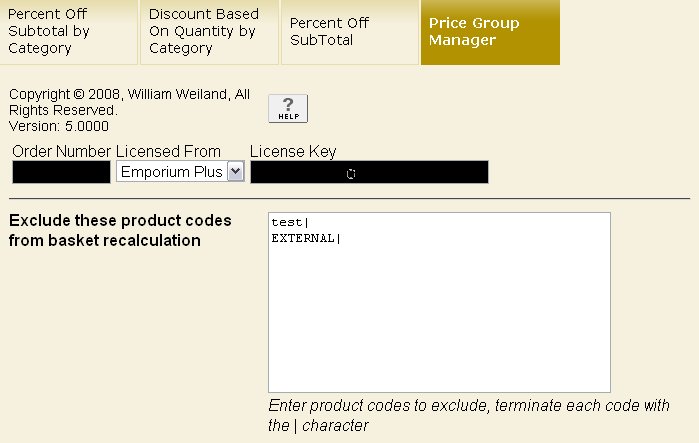This screenshot has width=699, height=443.
Task: Switch to Percent Off Subtotal by Category tab
Action: coord(68,32)
